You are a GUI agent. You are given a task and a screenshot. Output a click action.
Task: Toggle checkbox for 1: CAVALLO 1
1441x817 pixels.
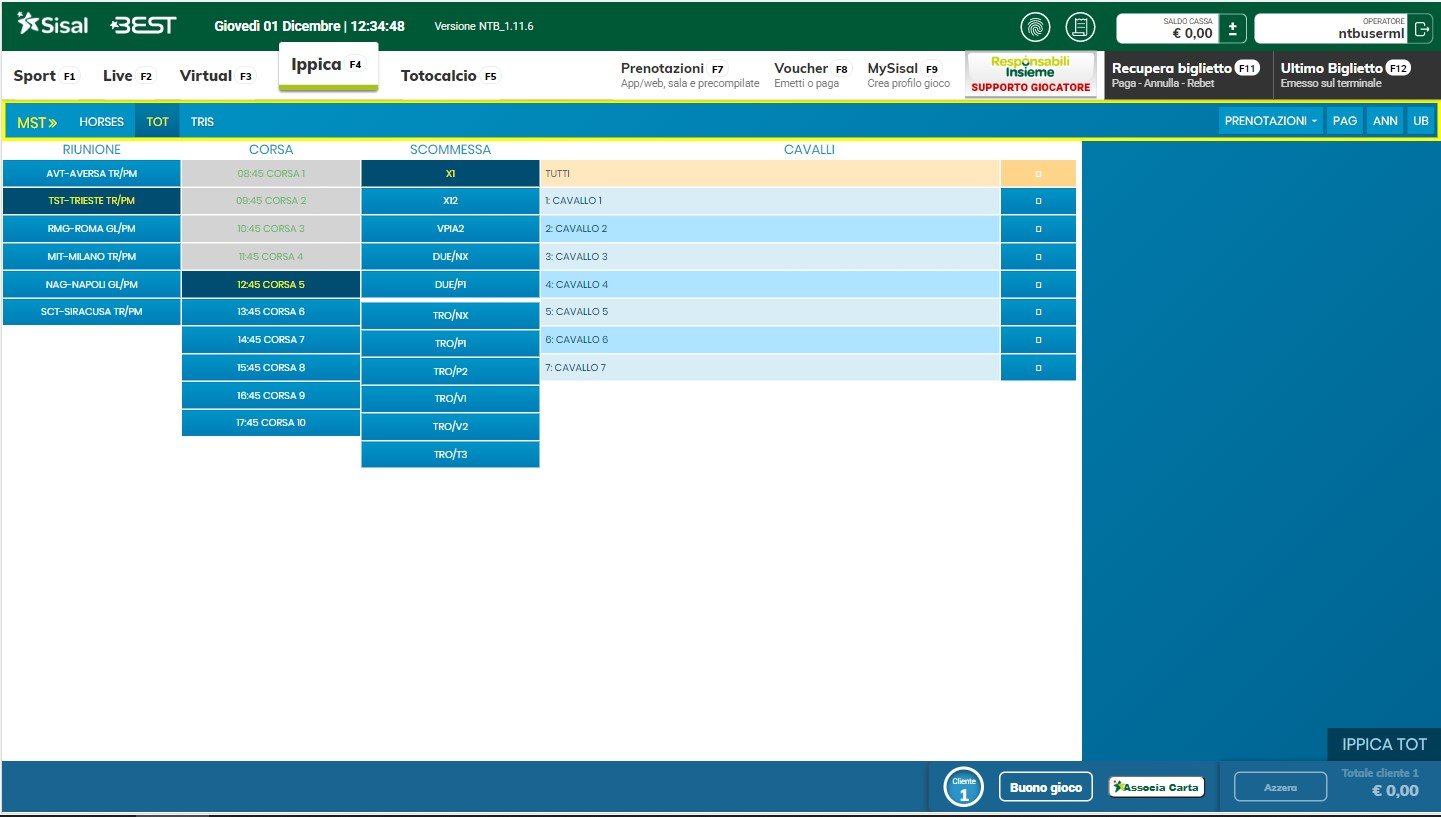click(1038, 201)
